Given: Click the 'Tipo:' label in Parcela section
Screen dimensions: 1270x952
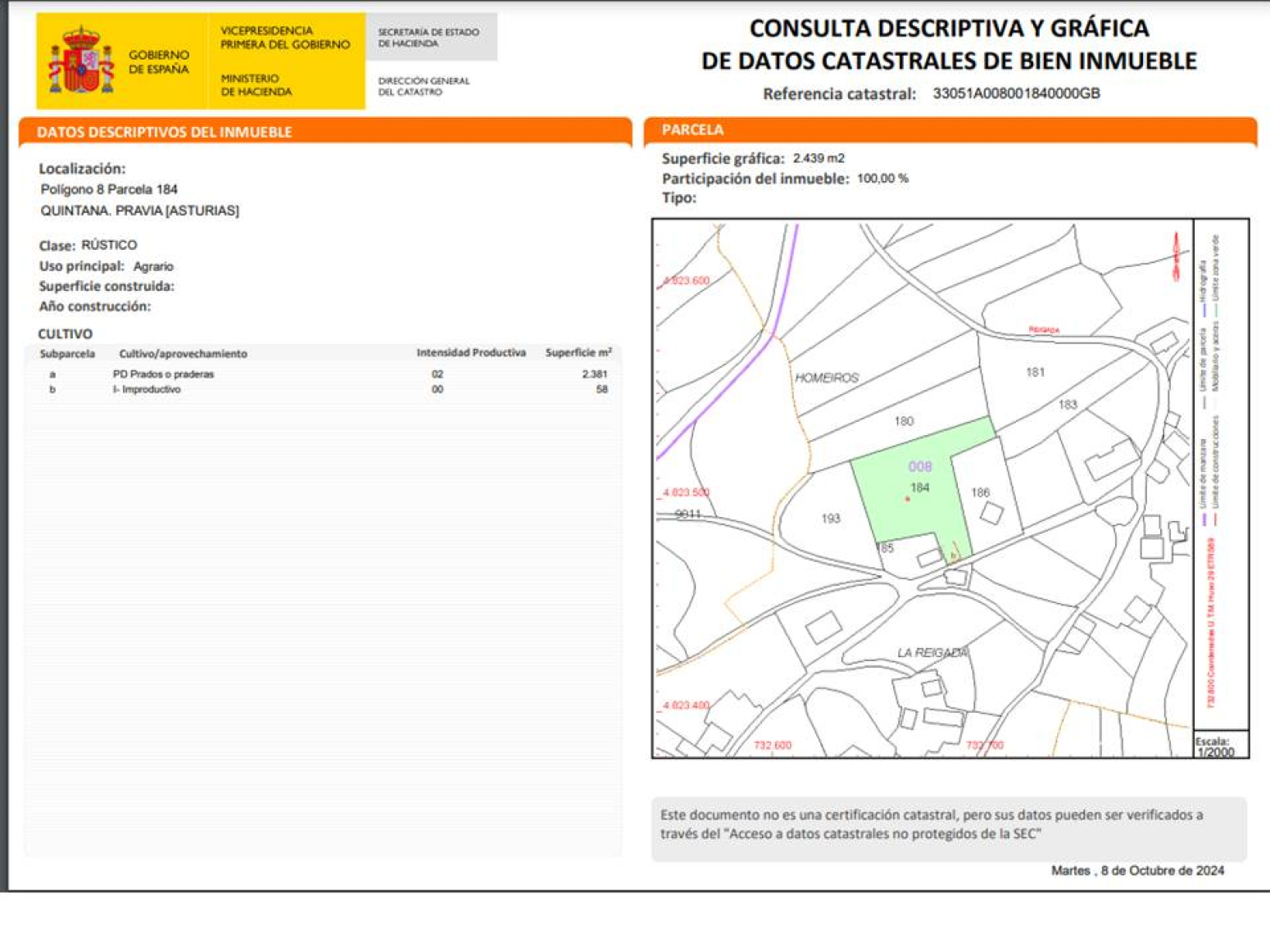Looking at the screenshot, I should click(679, 198).
